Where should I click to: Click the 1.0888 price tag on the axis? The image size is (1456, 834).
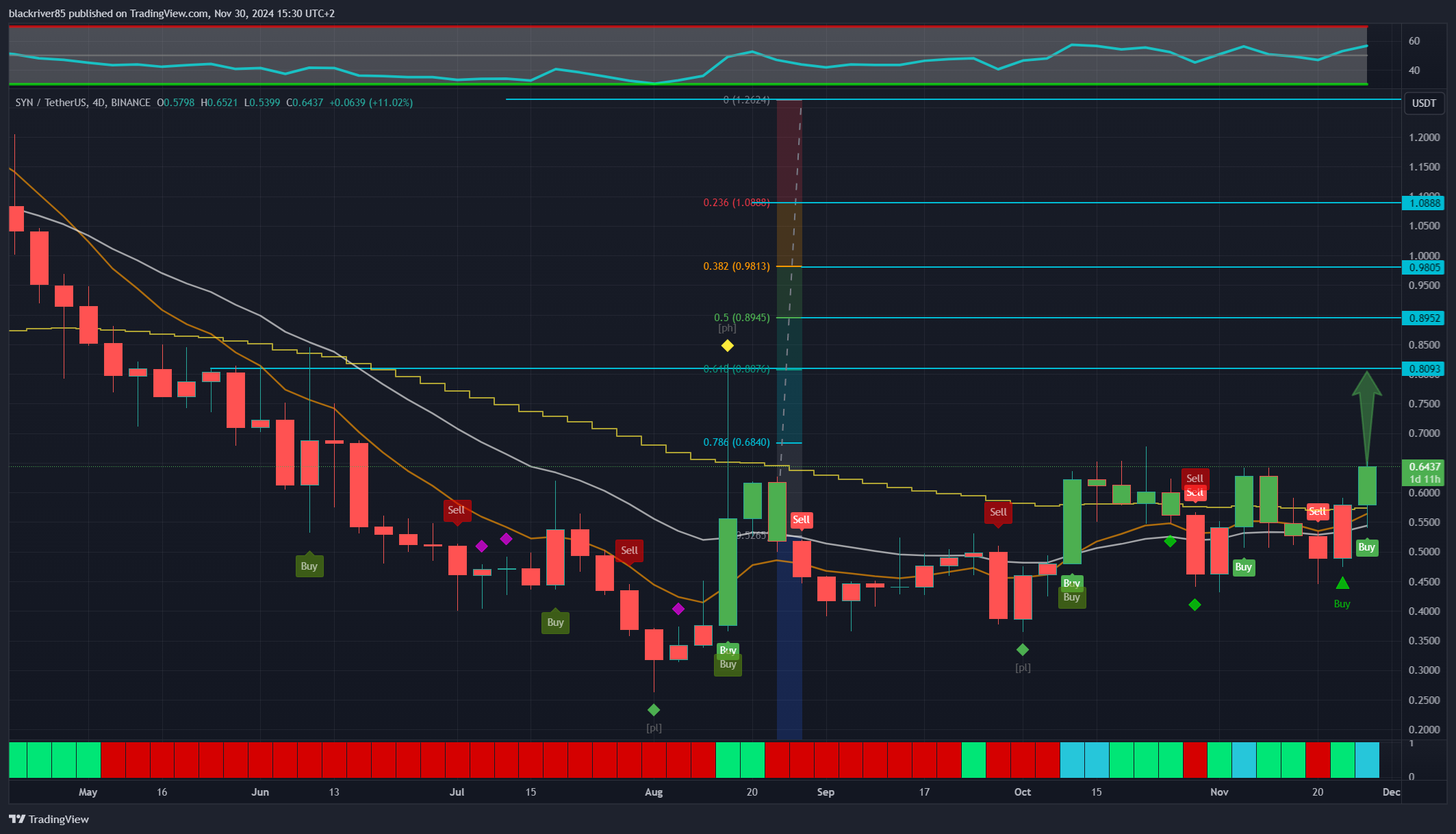point(1423,203)
